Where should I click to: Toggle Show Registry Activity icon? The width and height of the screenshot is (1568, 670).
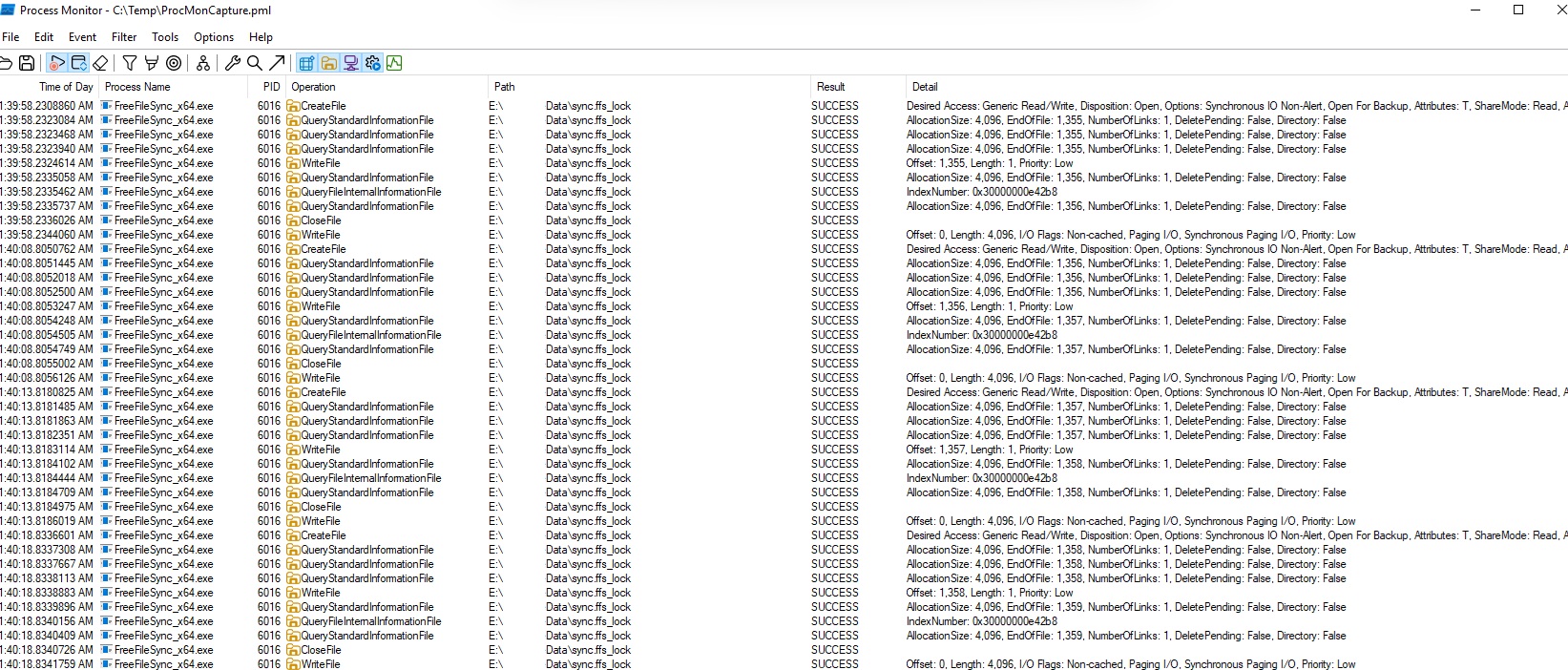[306, 63]
